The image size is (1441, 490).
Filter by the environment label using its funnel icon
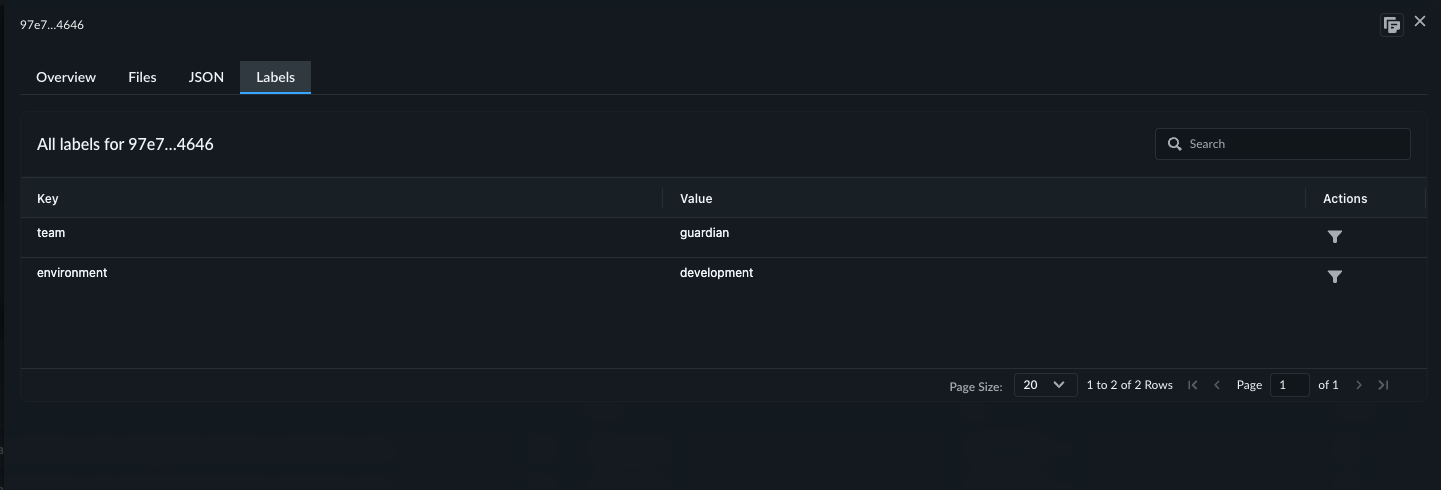[x=1334, y=277]
